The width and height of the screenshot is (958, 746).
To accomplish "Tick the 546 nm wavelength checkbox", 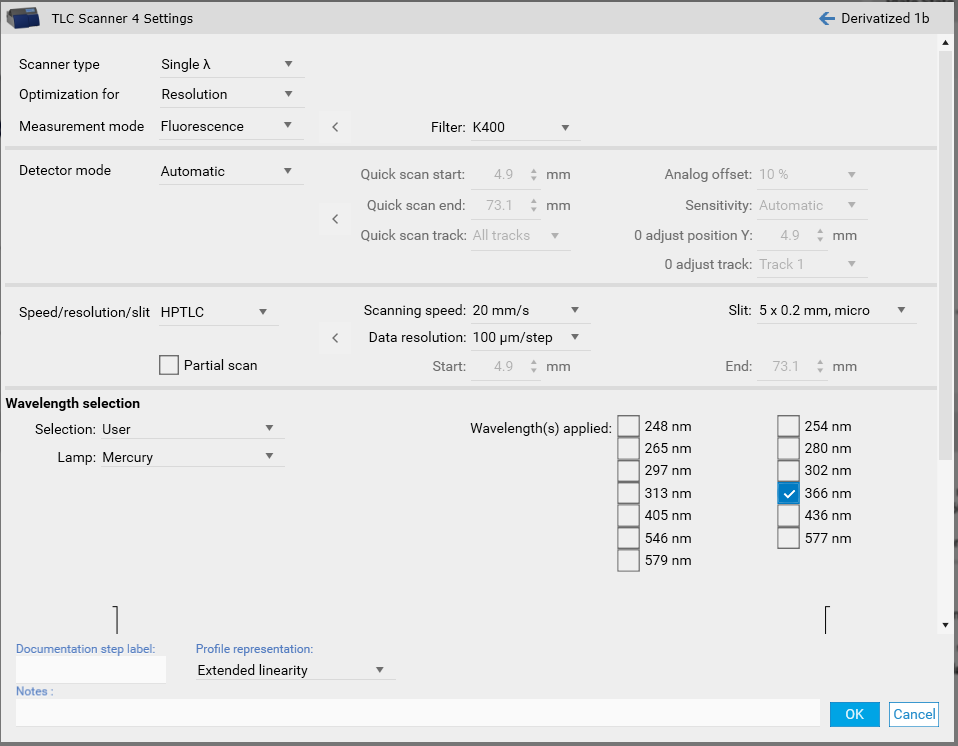I will 628,538.
